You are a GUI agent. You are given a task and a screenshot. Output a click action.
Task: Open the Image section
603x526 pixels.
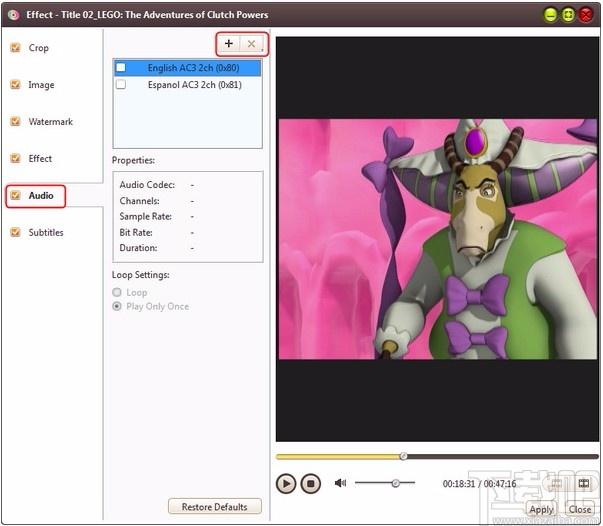point(32,85)
